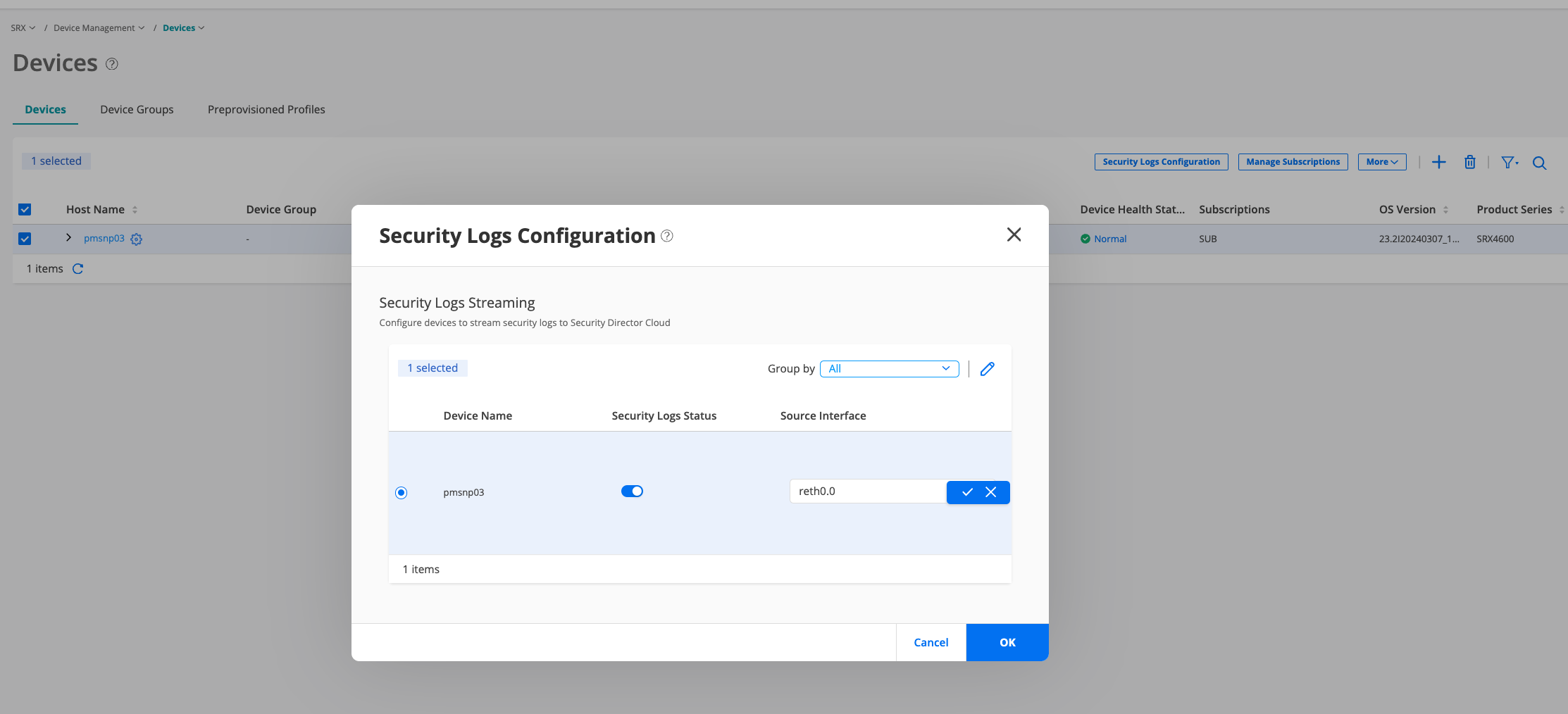Click the OK button
This screenshot has height=714, width=1568.
(1007, 642)
